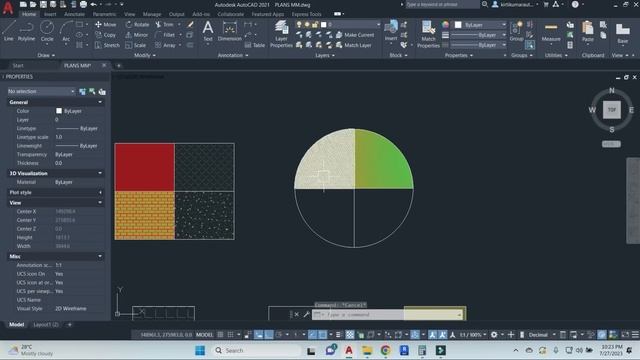Image resolution: width=640 pixels, height=360 pixels.
Task: Switch to the Model layout tab
Action: coord(16,324)
